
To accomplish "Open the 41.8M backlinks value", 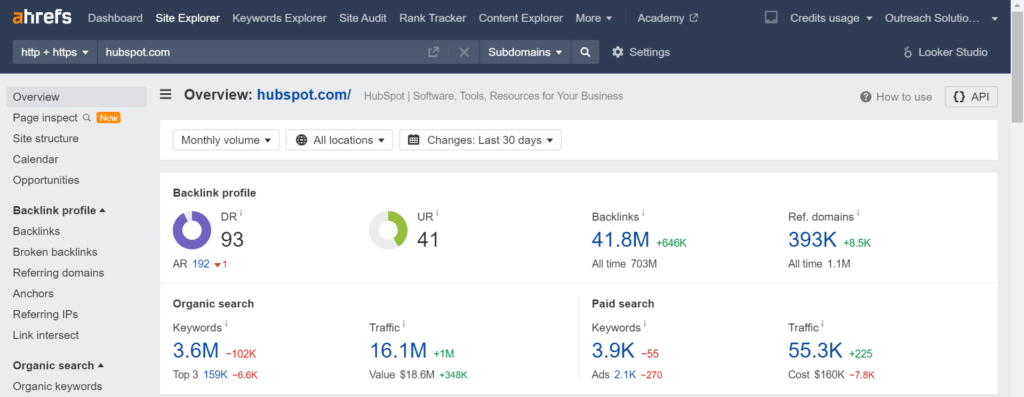I will point(620,240).
